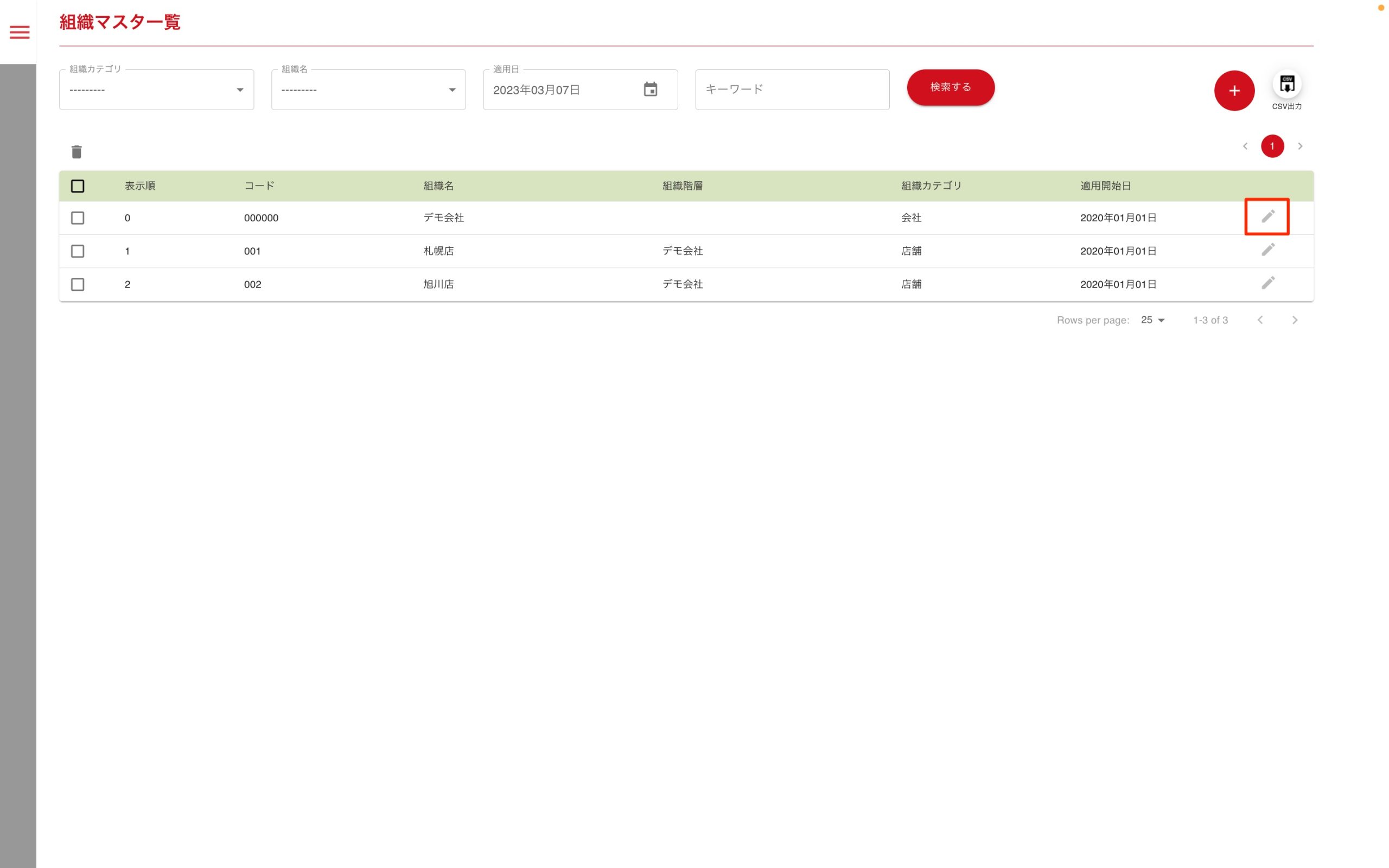Open the hamburger menu icon
Image resolution: width=1389 pixels, height=868 pixels.
point(20,32)
